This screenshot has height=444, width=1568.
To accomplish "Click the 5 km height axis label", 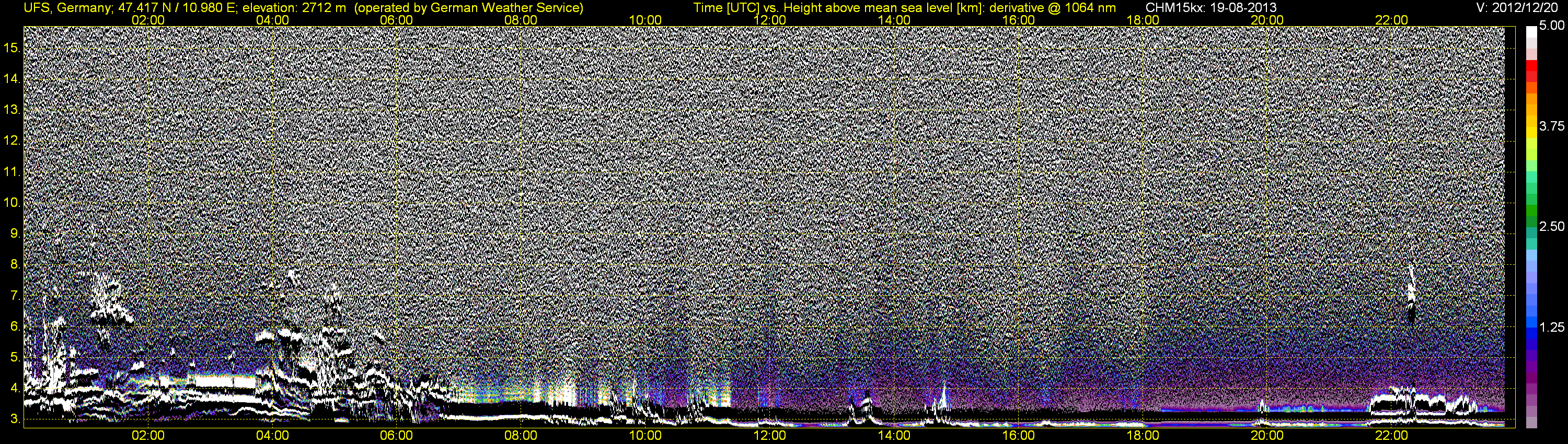I will [15, 357].
